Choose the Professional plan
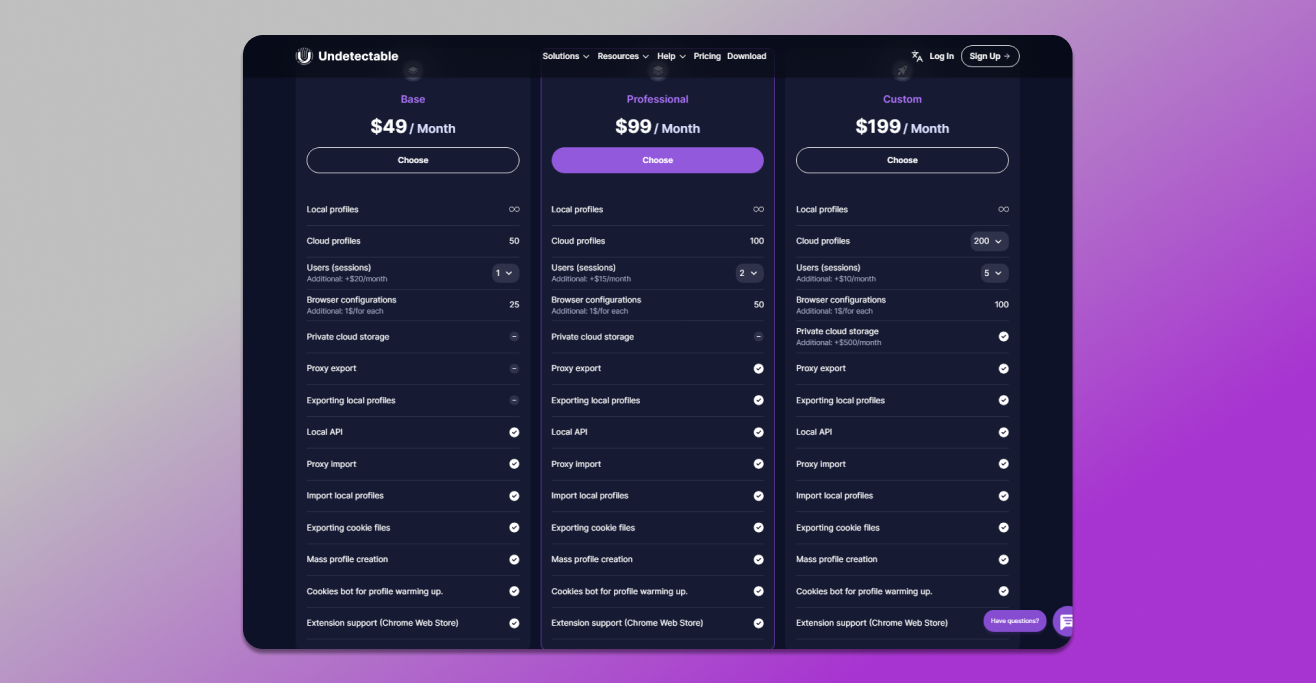The image size is (1316, 683). [x=657, y=160]
